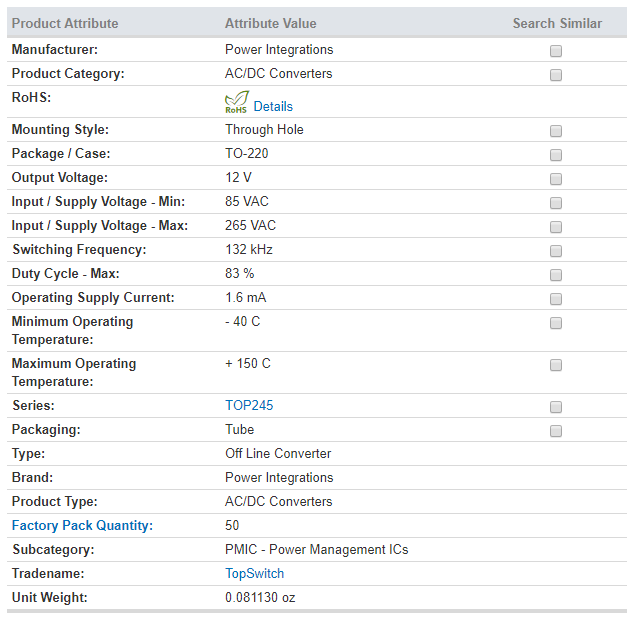Click the Power Integrations manufacturer value

click(x=279, y=49)
